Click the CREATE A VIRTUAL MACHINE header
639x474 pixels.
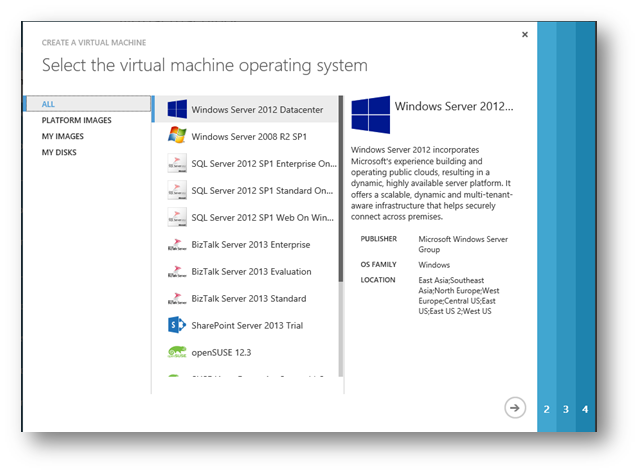[94, 42]
